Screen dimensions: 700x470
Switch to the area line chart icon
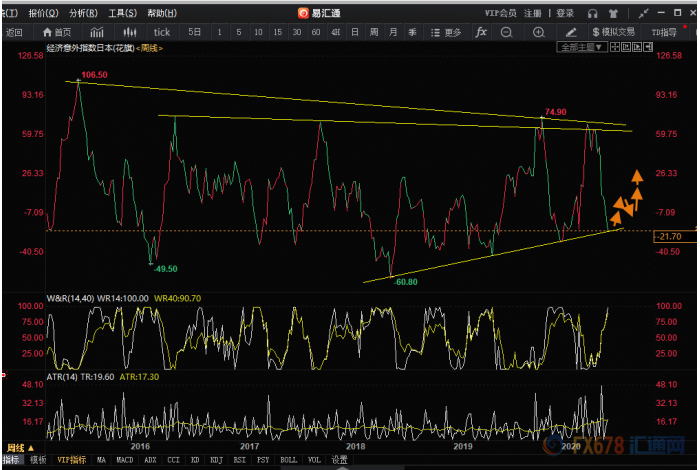click(96, 32)
